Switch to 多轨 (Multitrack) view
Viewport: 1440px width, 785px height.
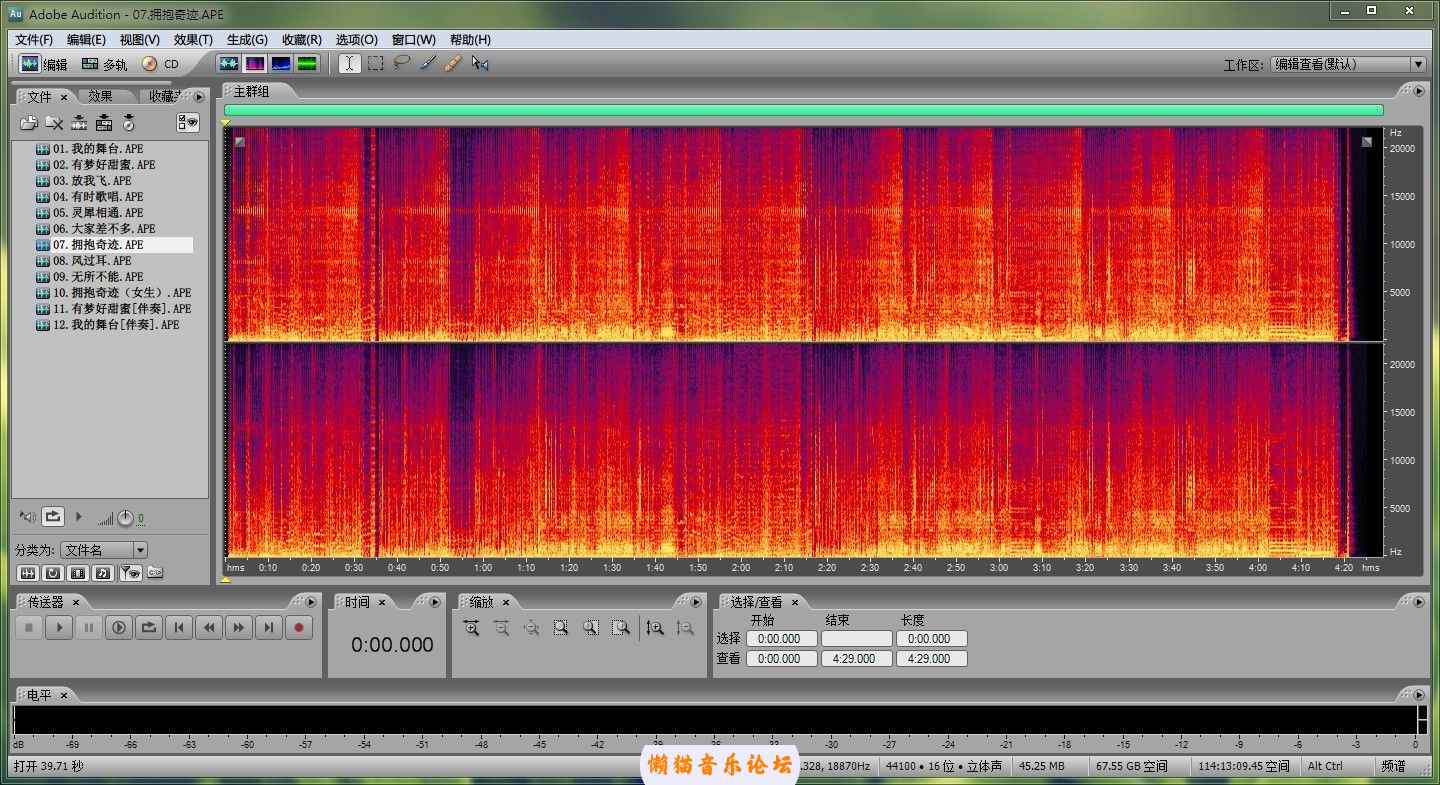tap(105, 64)
